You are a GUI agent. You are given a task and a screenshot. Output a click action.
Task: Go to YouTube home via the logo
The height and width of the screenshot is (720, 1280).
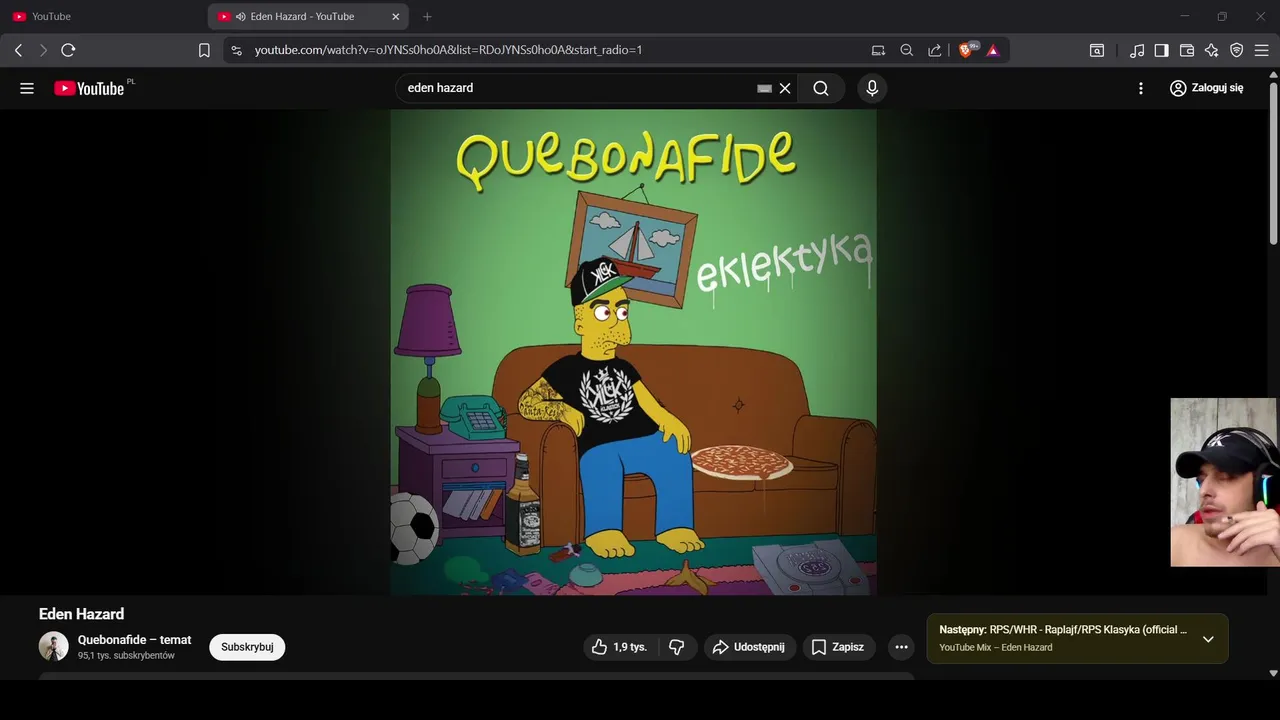(90, 88)
